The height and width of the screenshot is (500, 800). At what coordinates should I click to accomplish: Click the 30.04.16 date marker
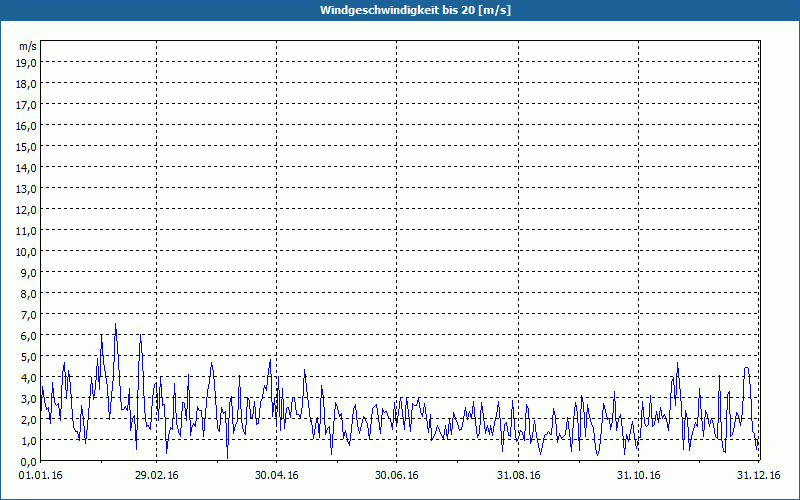277,476
